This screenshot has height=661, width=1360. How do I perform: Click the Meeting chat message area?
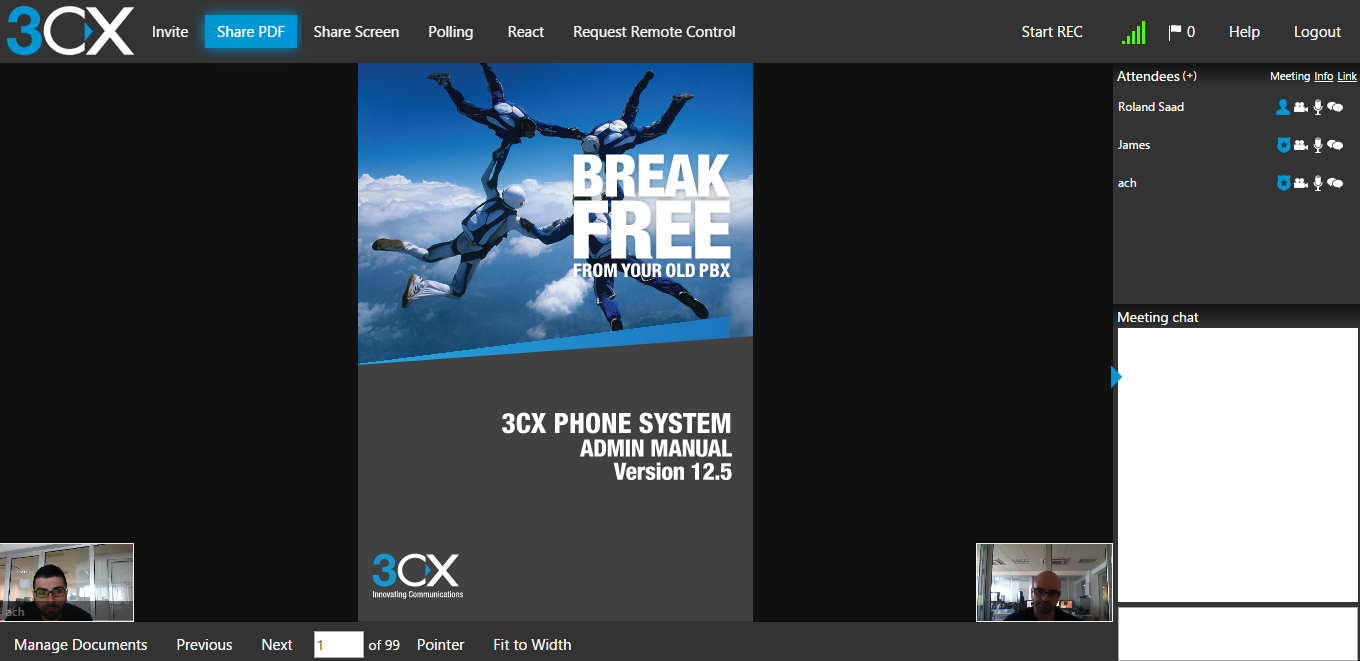click(x=1238, y=465)
